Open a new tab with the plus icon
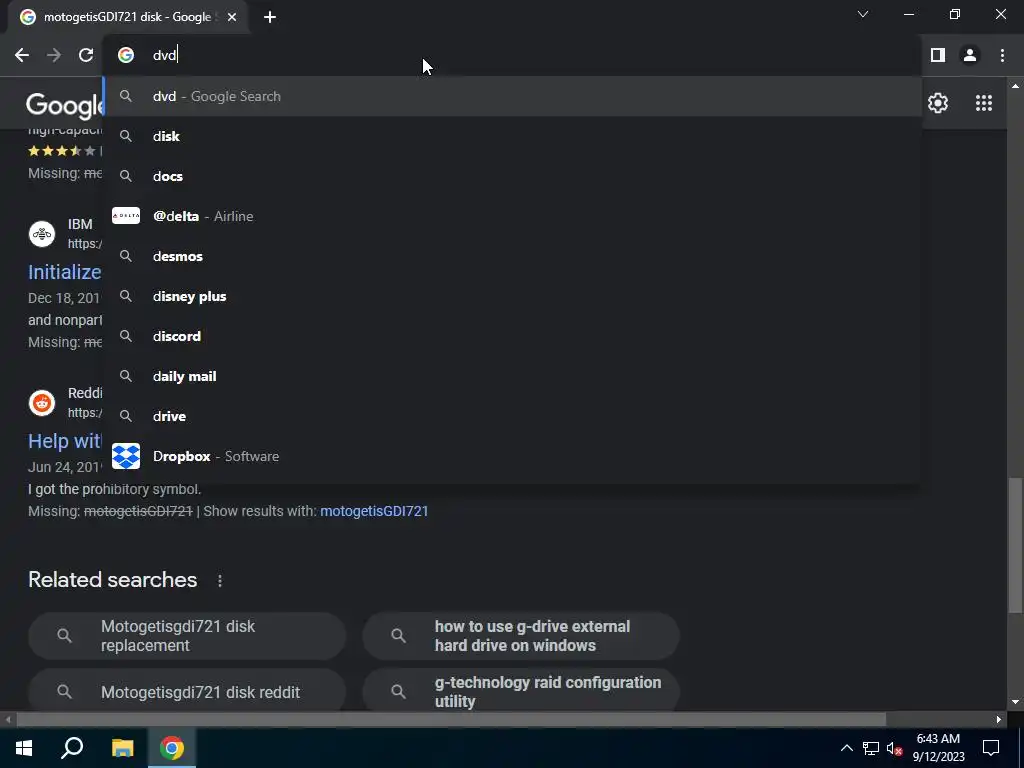 [270, 17]
